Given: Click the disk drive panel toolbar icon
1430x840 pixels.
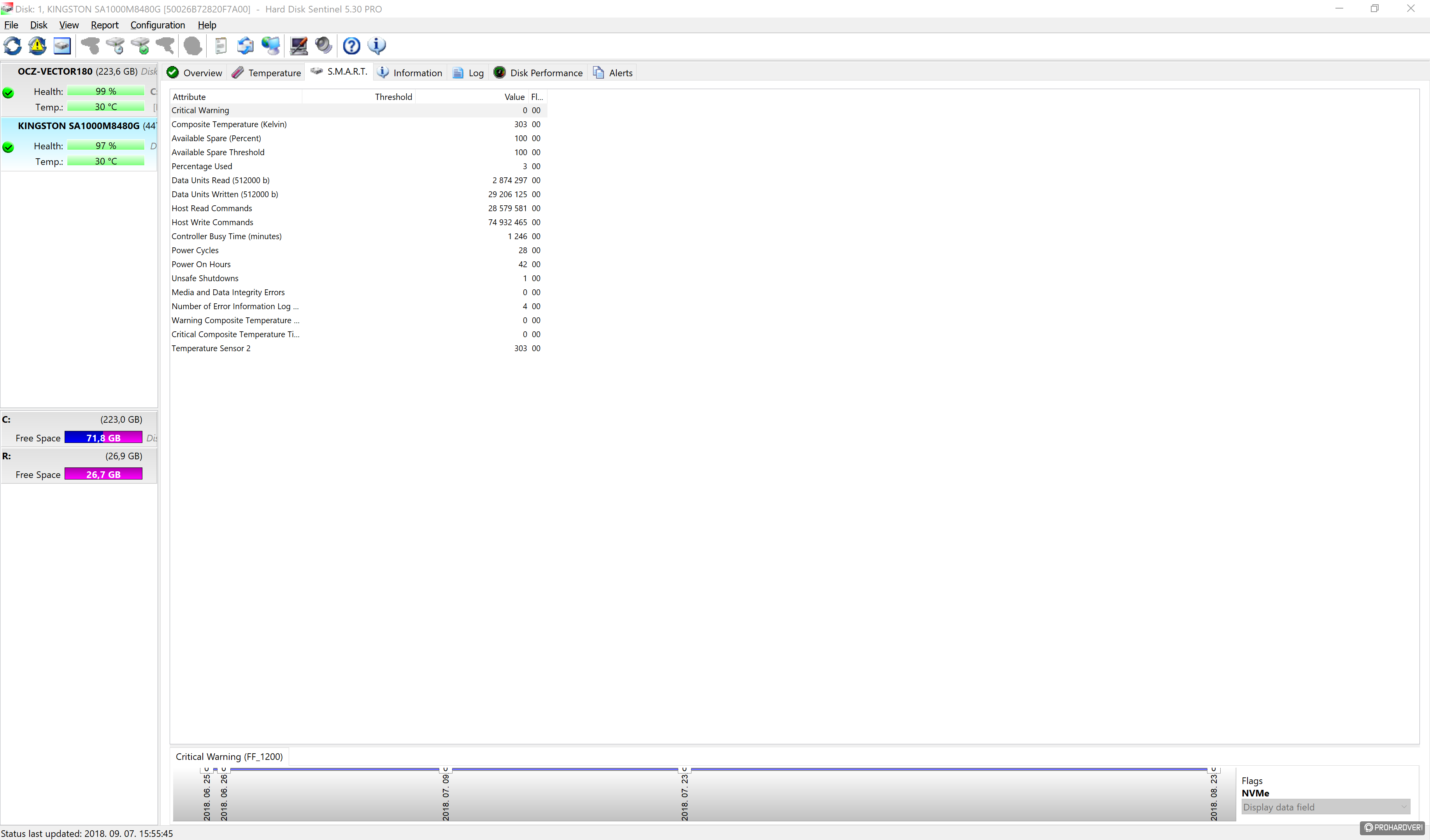Looking at the screenshot, I should pos(62,46).
